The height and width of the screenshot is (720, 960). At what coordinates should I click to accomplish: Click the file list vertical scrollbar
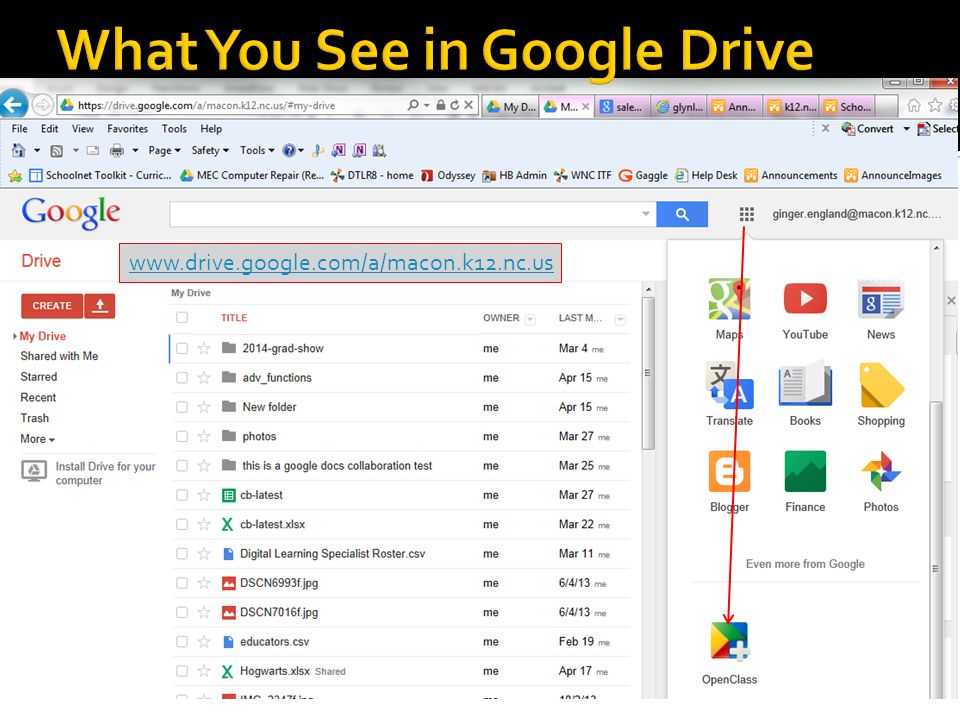tap(648, 373)
